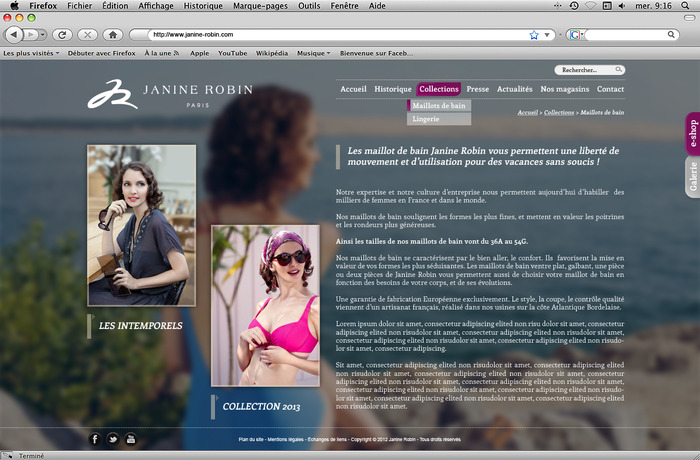Open the Édition menu
The image size is (700, 460).
(x=115, y=6)
